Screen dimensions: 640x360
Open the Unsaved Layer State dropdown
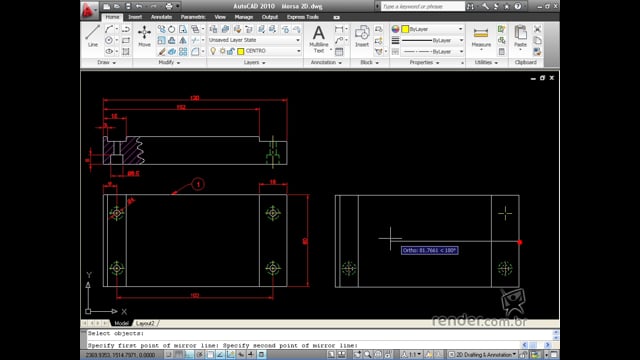click(x=255, y=40)
